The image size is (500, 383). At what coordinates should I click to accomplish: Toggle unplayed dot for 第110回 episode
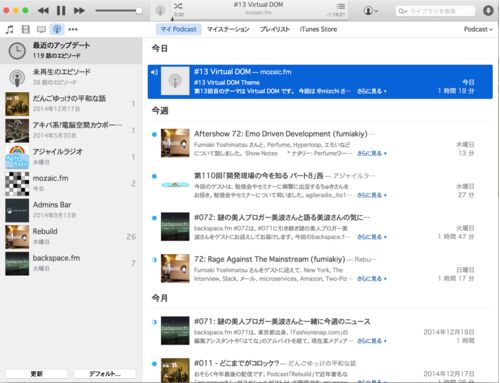point(154,176)
